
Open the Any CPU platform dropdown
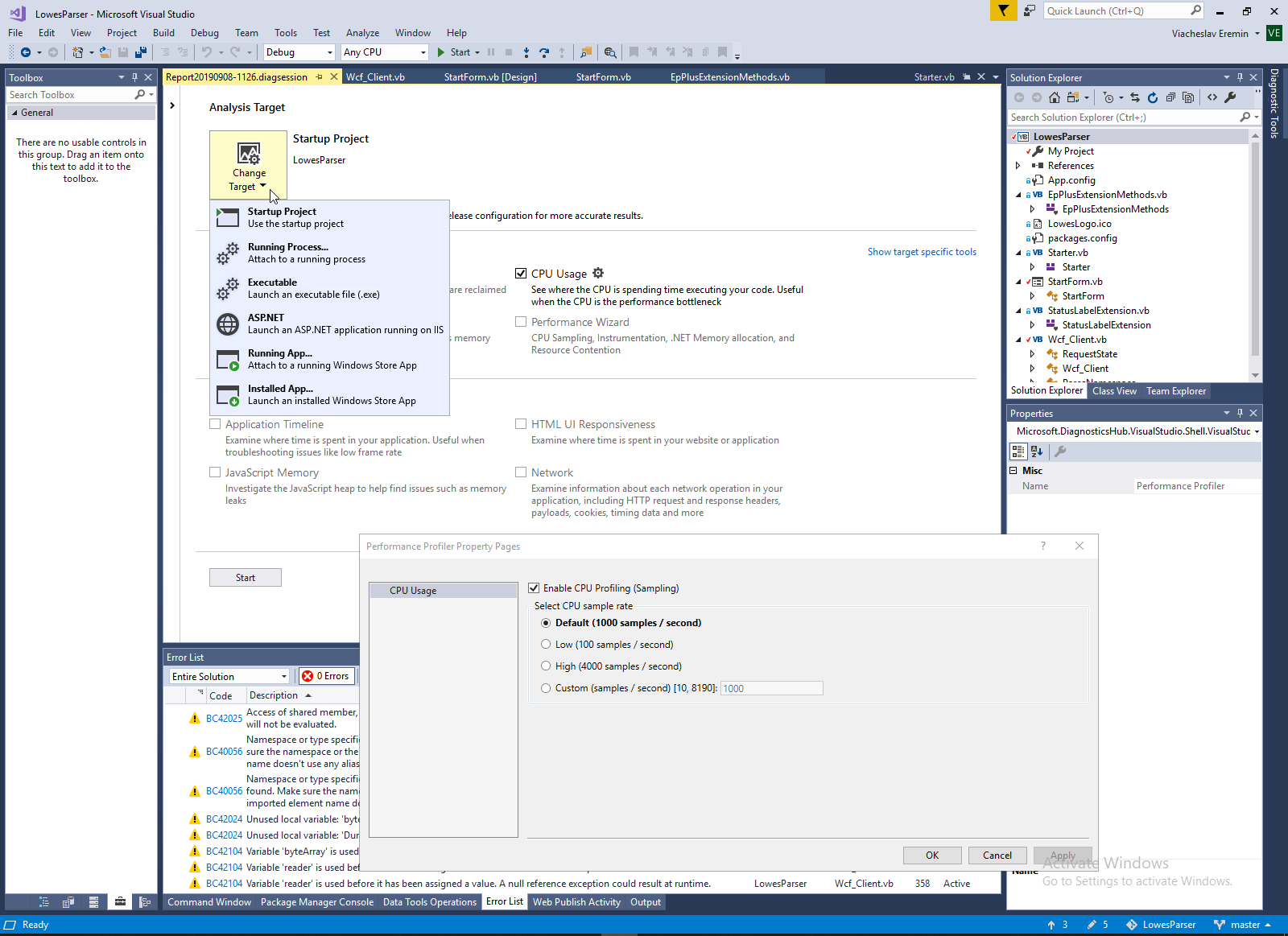[x=385, y=52]
